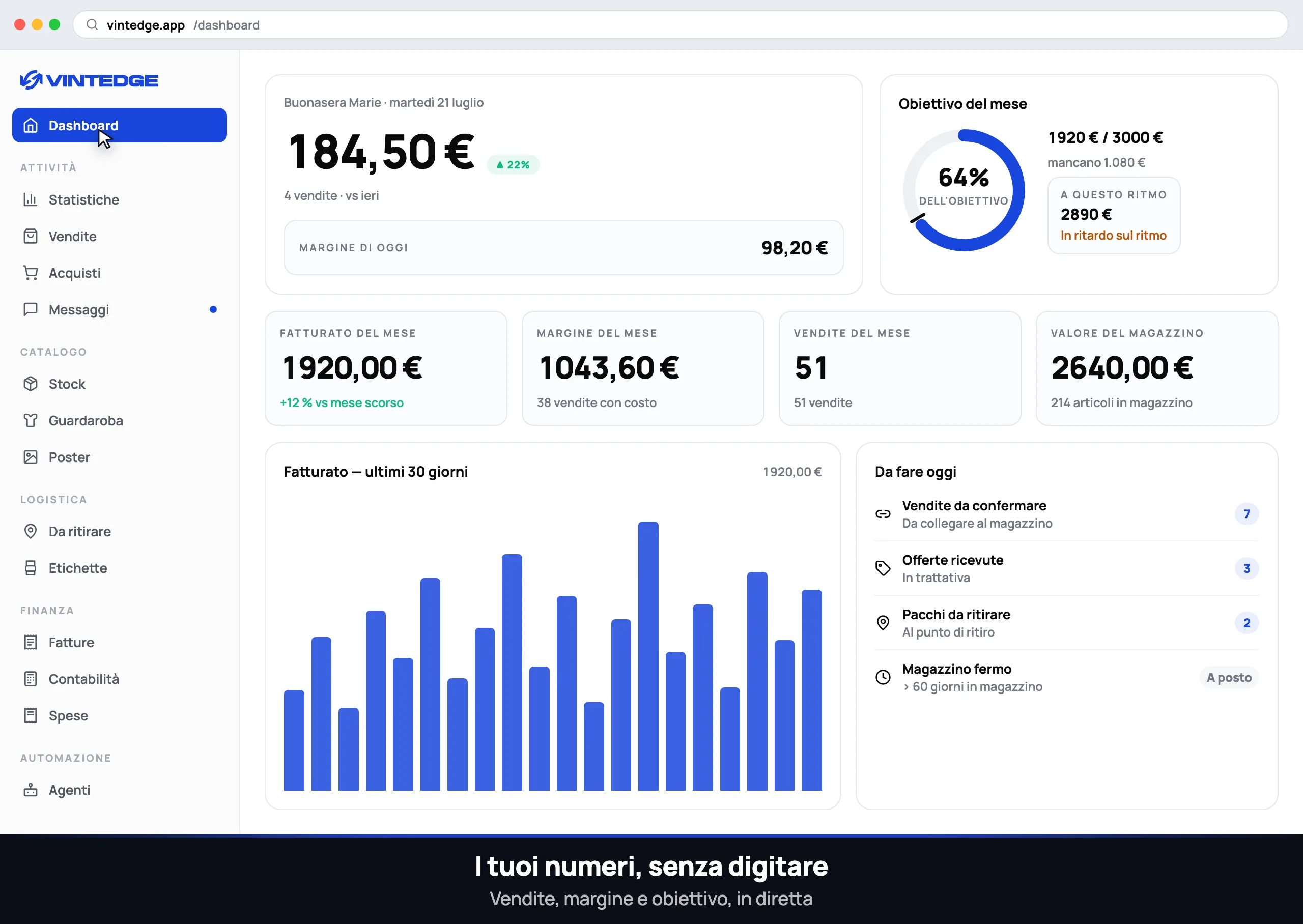Click the Dashboard home icon
Image resolution: width=1303 pixels, height=924 pixels.
31,125
